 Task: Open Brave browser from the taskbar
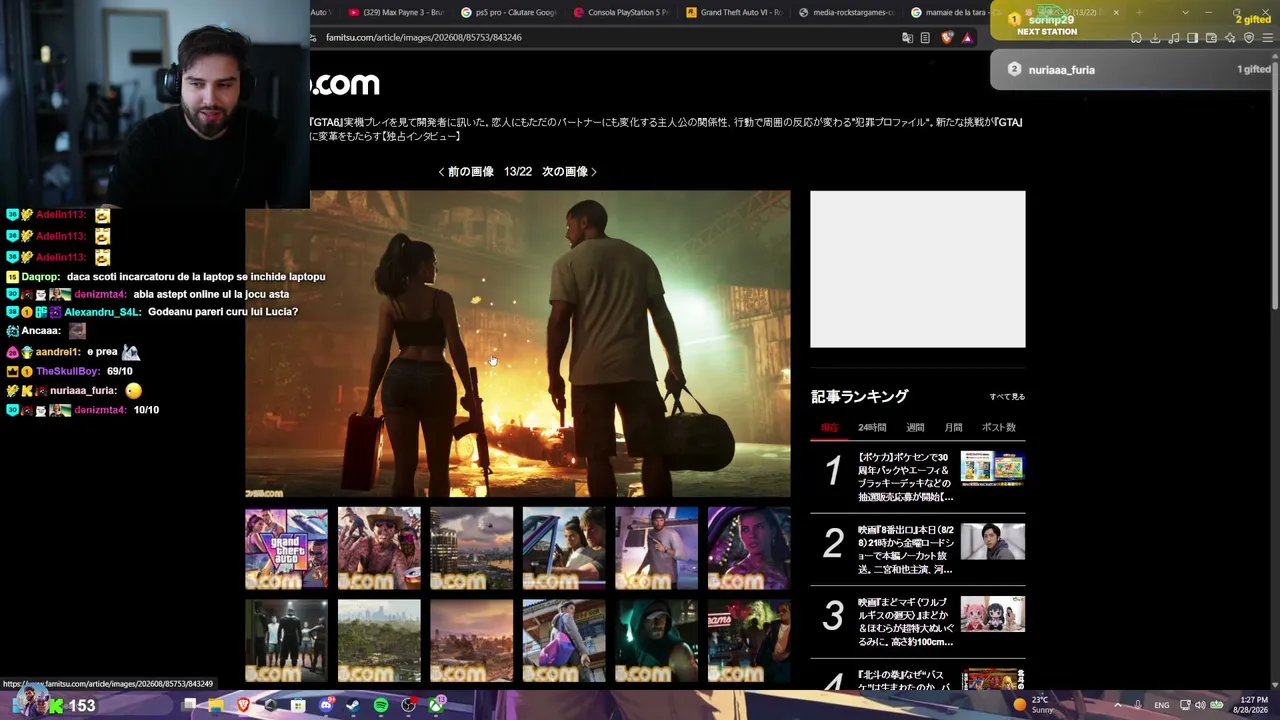pos(243,706)
